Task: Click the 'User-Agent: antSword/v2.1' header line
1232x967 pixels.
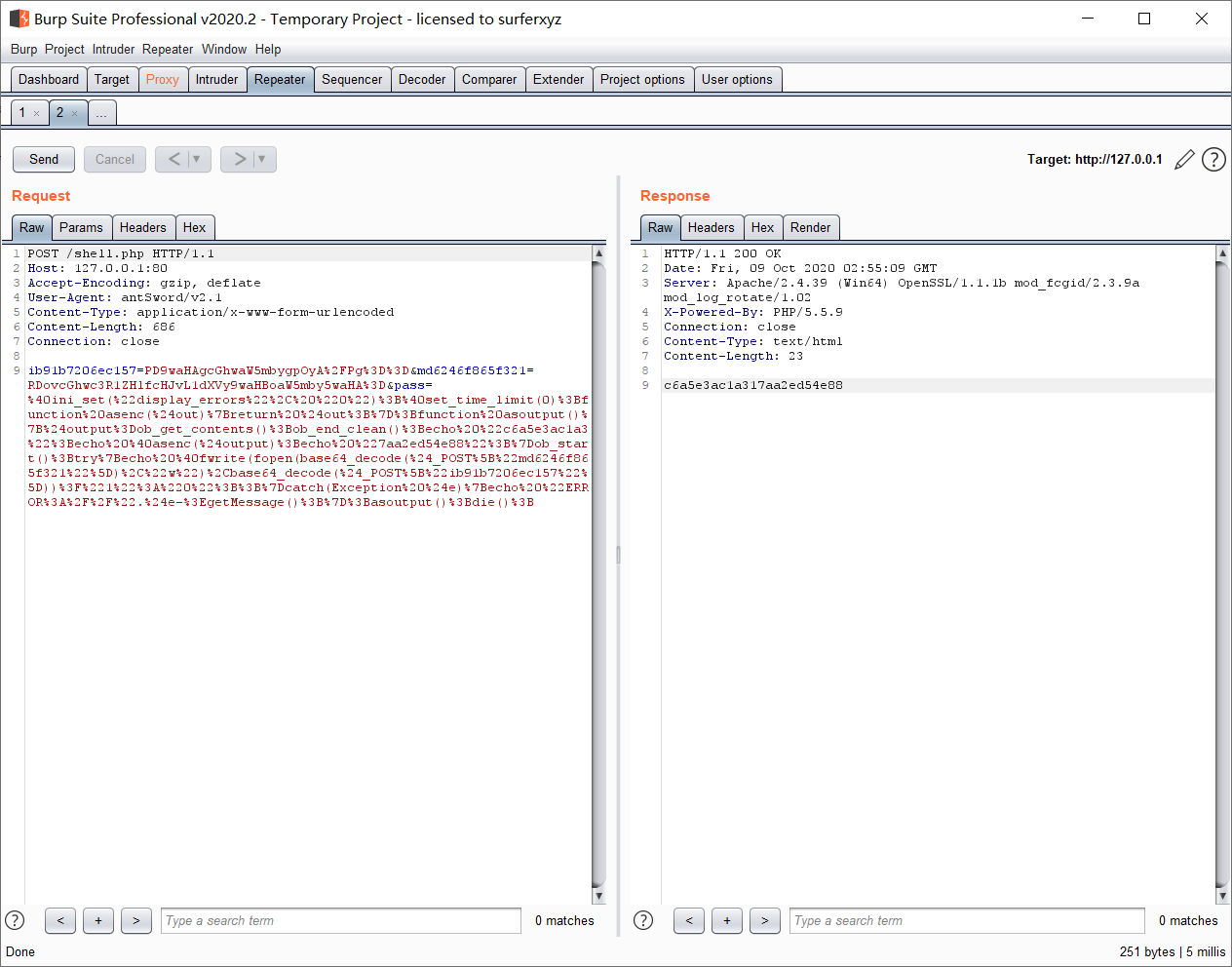Action: point(125,297)
